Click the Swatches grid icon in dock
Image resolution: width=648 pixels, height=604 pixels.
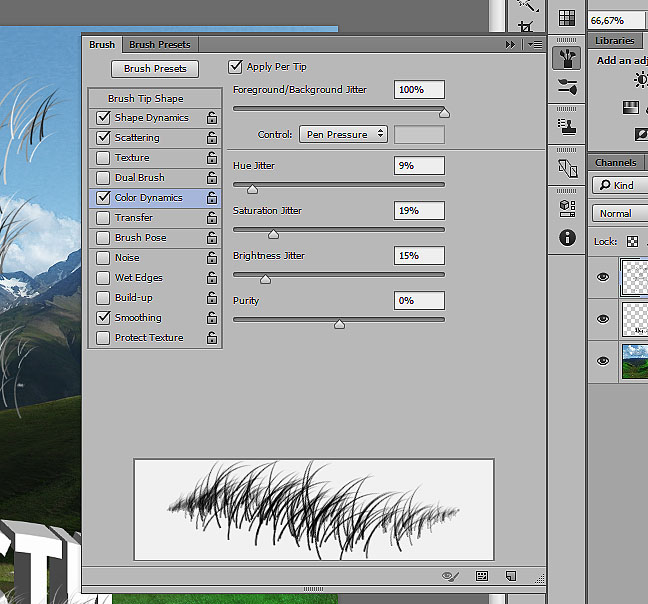pyautogui.click(x=567, y=18)
